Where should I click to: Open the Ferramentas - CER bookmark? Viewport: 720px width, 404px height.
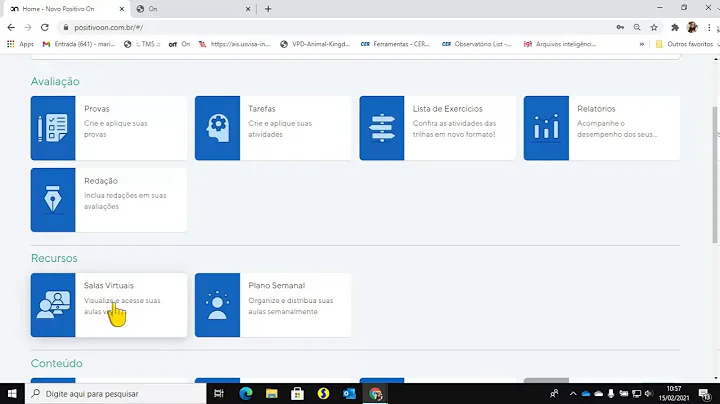point(395,44)
